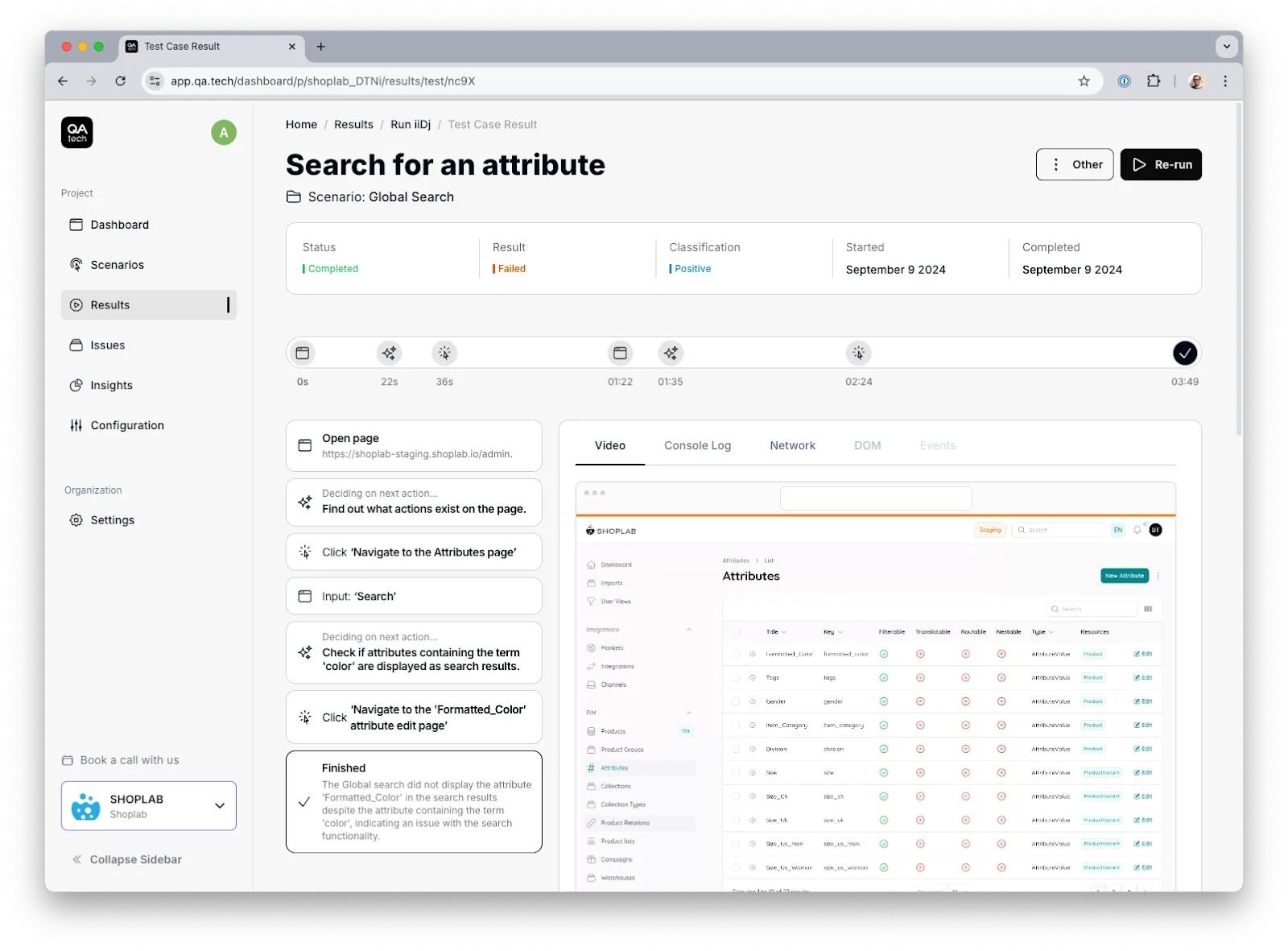Select the 01:35 AI decision timeline step
Viewport: 1288px width, 951px height.
tap(671, 353)
